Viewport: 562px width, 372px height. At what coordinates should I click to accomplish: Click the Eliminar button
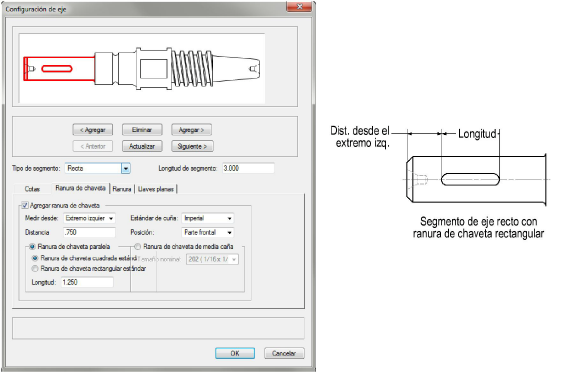tap(142, 130)
